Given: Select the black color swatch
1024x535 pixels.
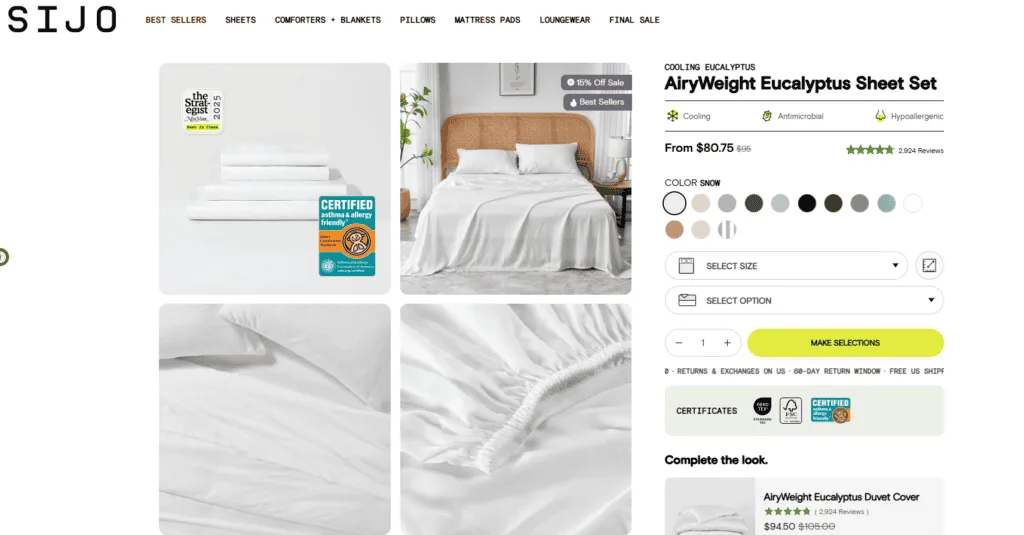Looking at the screenshot, I should point(807,203).
